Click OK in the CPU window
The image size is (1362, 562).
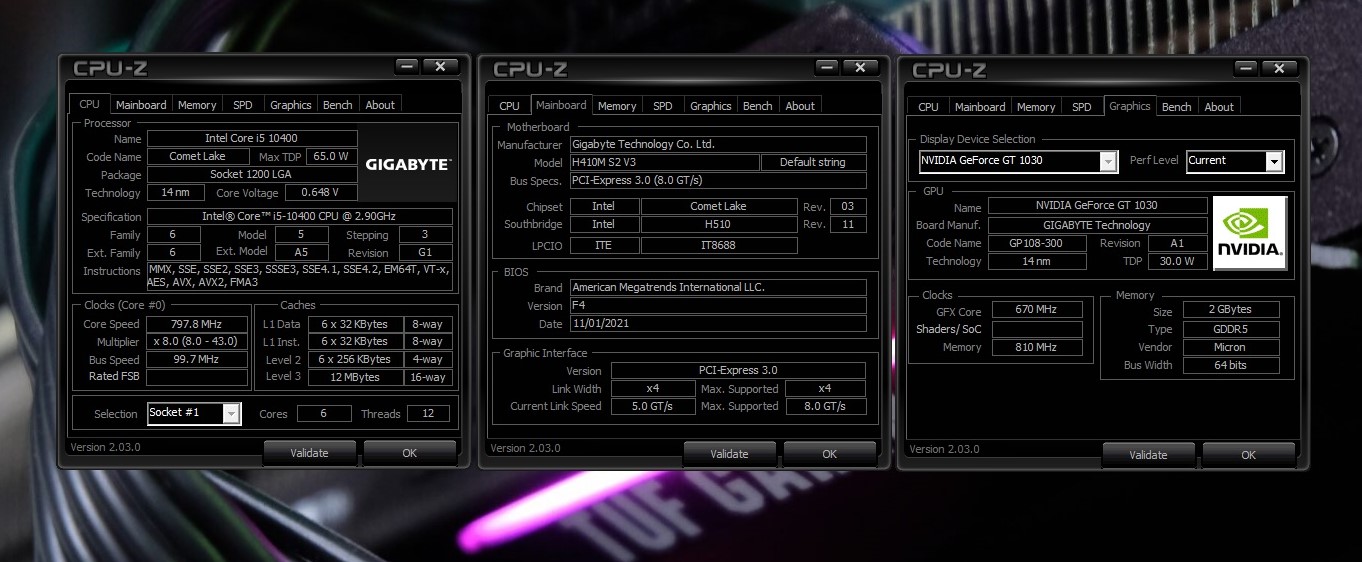click(409, 453)
